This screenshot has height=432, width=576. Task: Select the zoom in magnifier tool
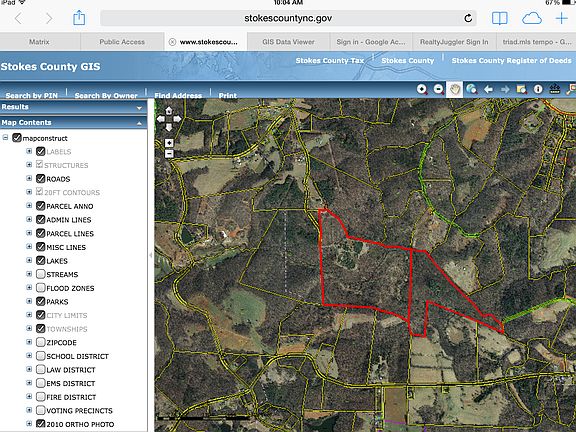tap(422, 89)
